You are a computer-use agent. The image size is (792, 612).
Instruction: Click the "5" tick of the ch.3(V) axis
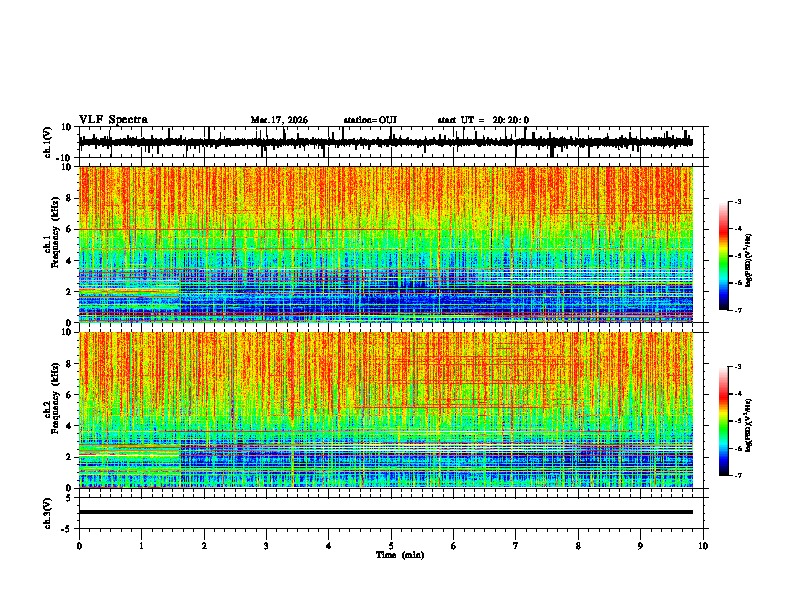point(69,497)
